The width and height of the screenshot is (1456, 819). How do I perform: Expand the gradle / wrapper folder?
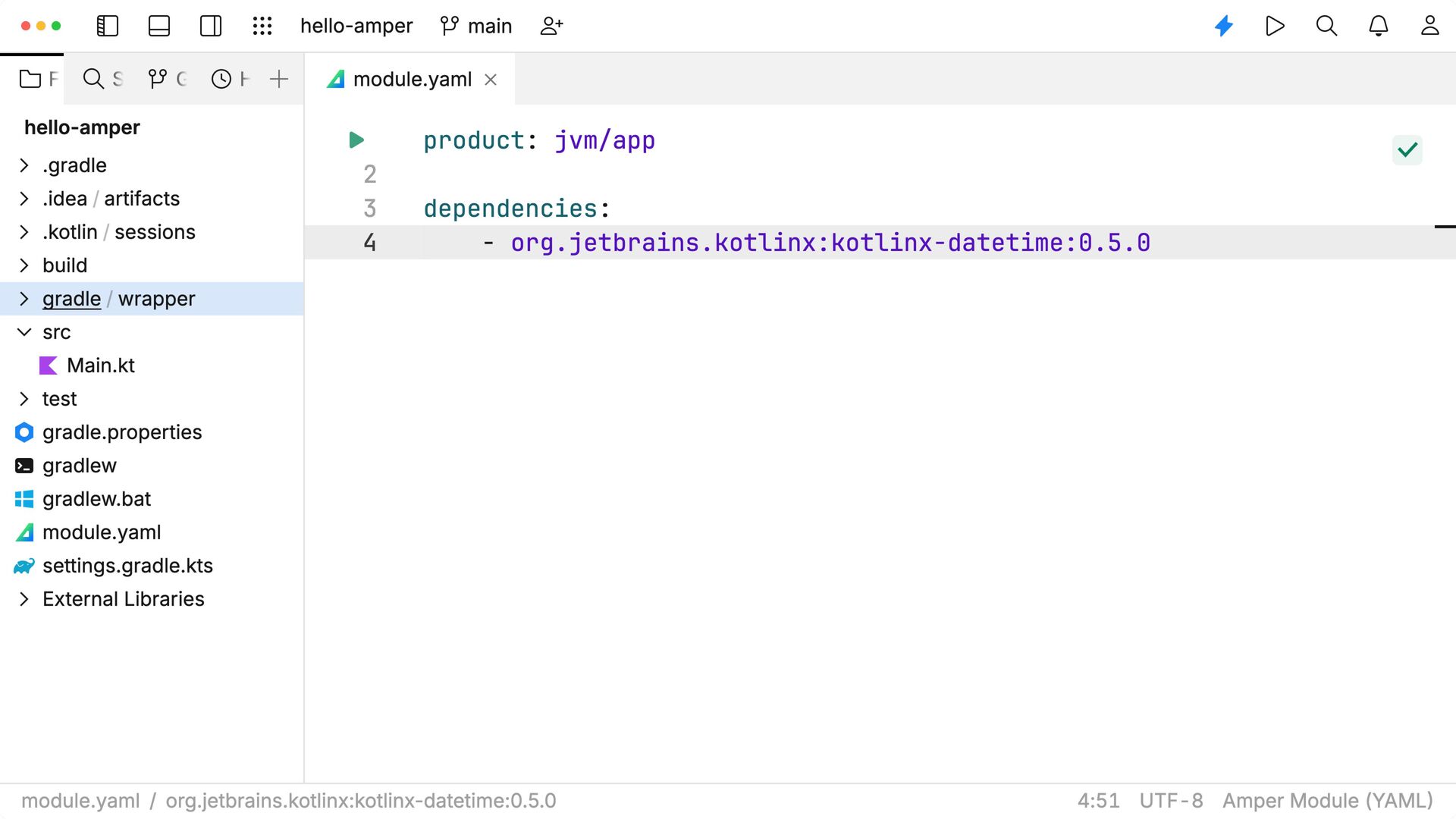pos(24,299)
